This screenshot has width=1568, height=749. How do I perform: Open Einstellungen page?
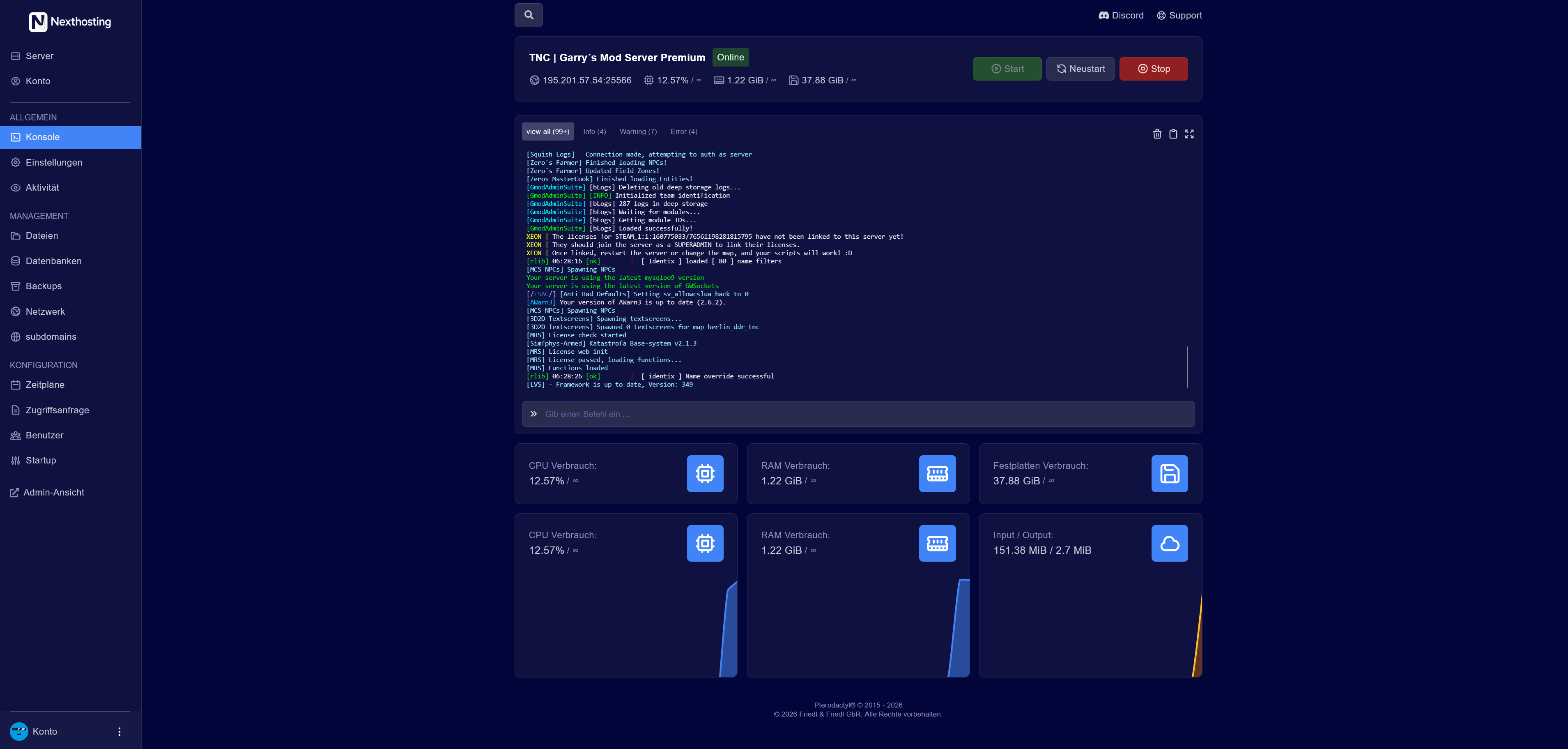(x=71, y=163)
